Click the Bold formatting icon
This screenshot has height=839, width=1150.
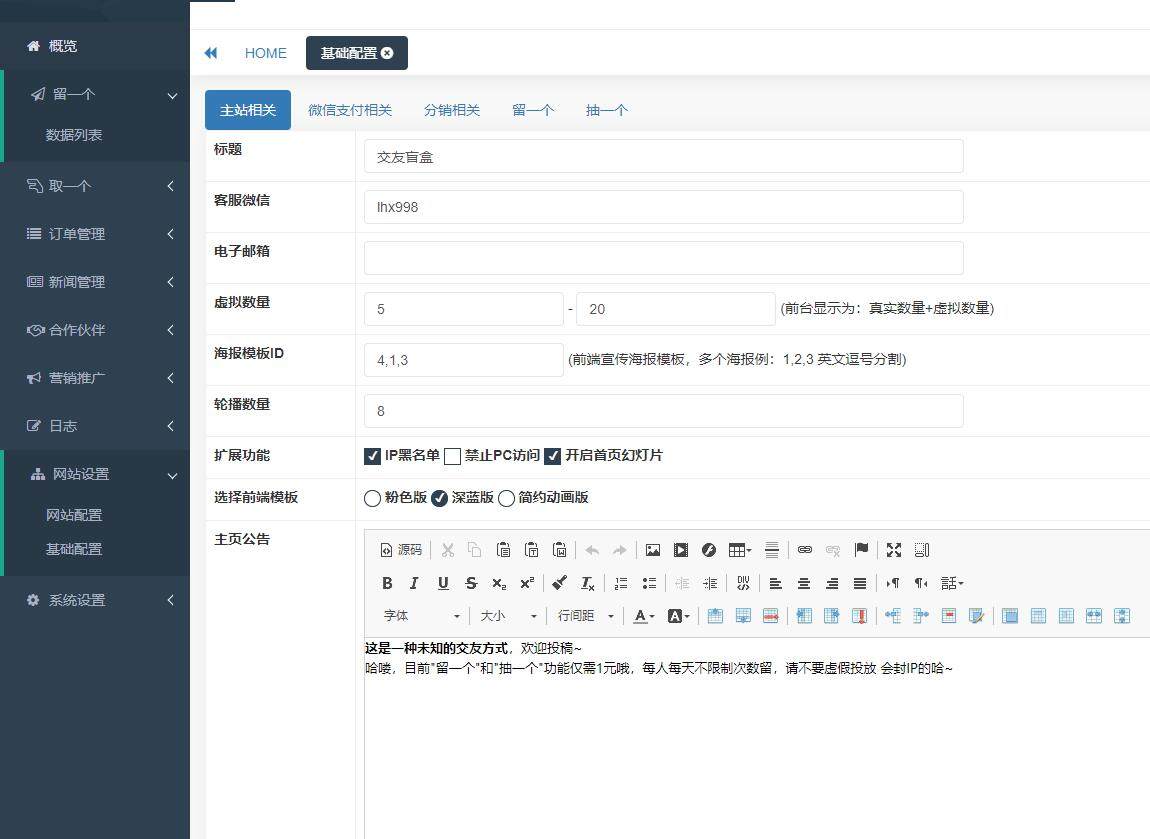[x=387, y=583]
